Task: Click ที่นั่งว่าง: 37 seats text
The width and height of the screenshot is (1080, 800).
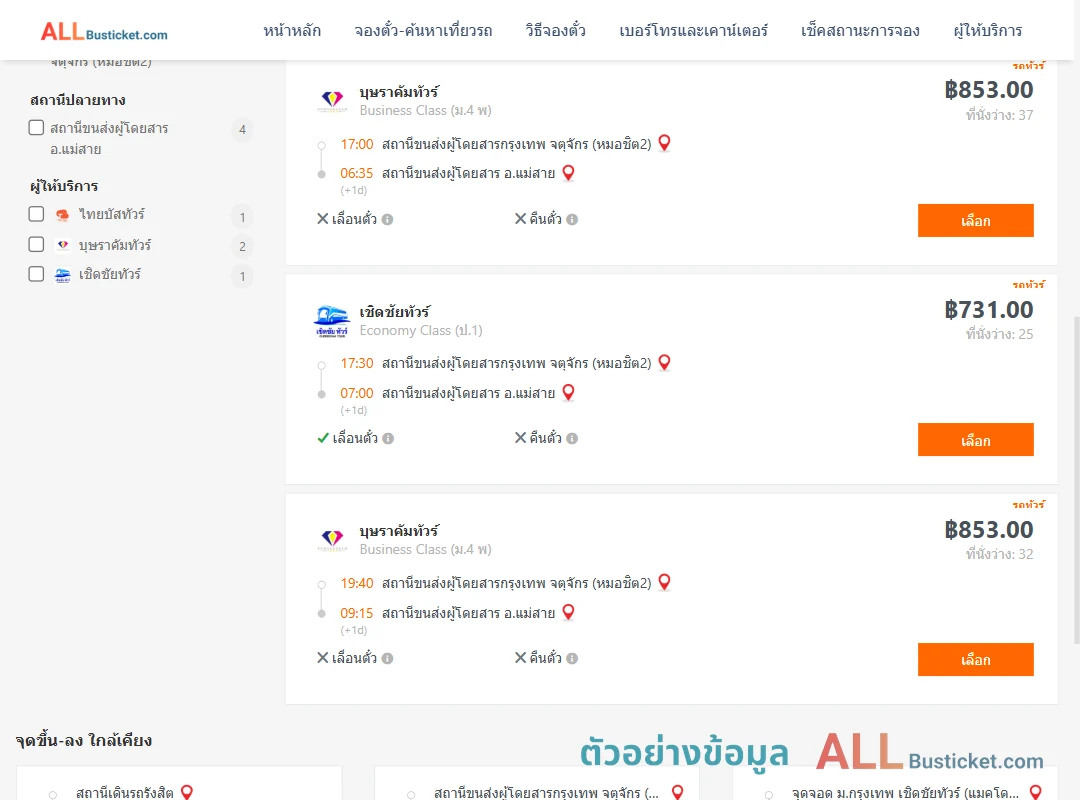Action: pos(999,115)
